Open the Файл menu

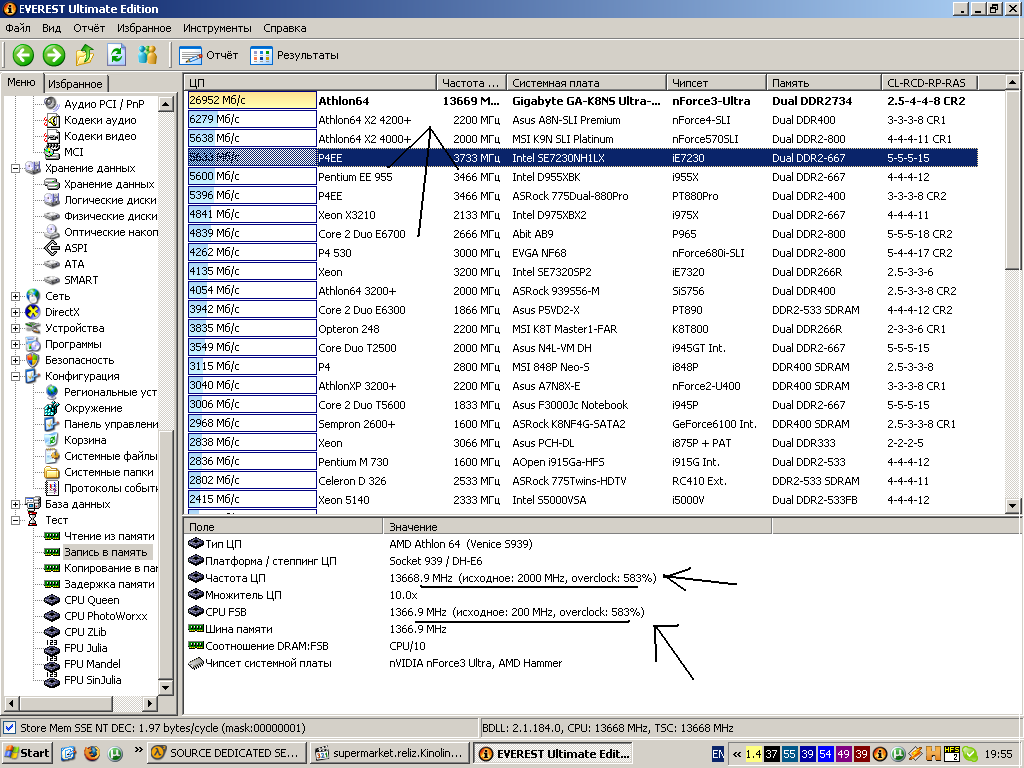[x=18, y=28]
